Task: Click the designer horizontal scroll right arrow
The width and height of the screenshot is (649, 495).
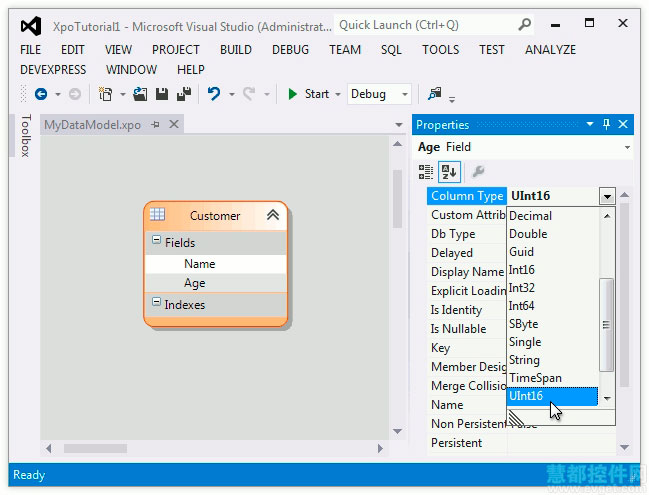Action: coord(380,448)
